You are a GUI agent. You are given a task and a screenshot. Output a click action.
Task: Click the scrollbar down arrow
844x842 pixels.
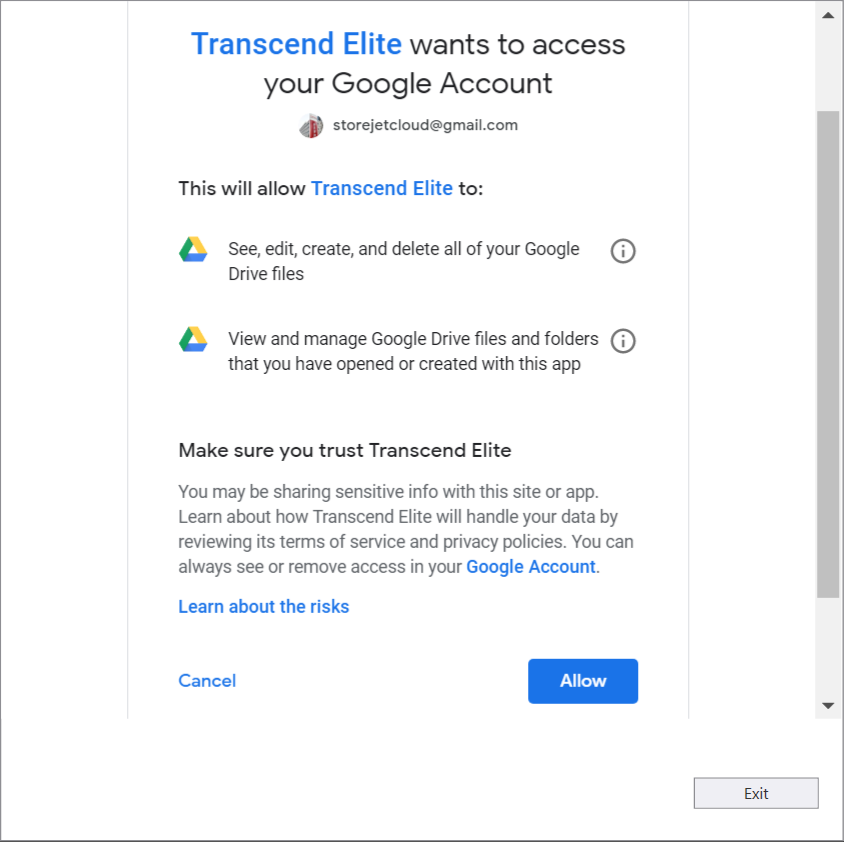tap(828, 705)
